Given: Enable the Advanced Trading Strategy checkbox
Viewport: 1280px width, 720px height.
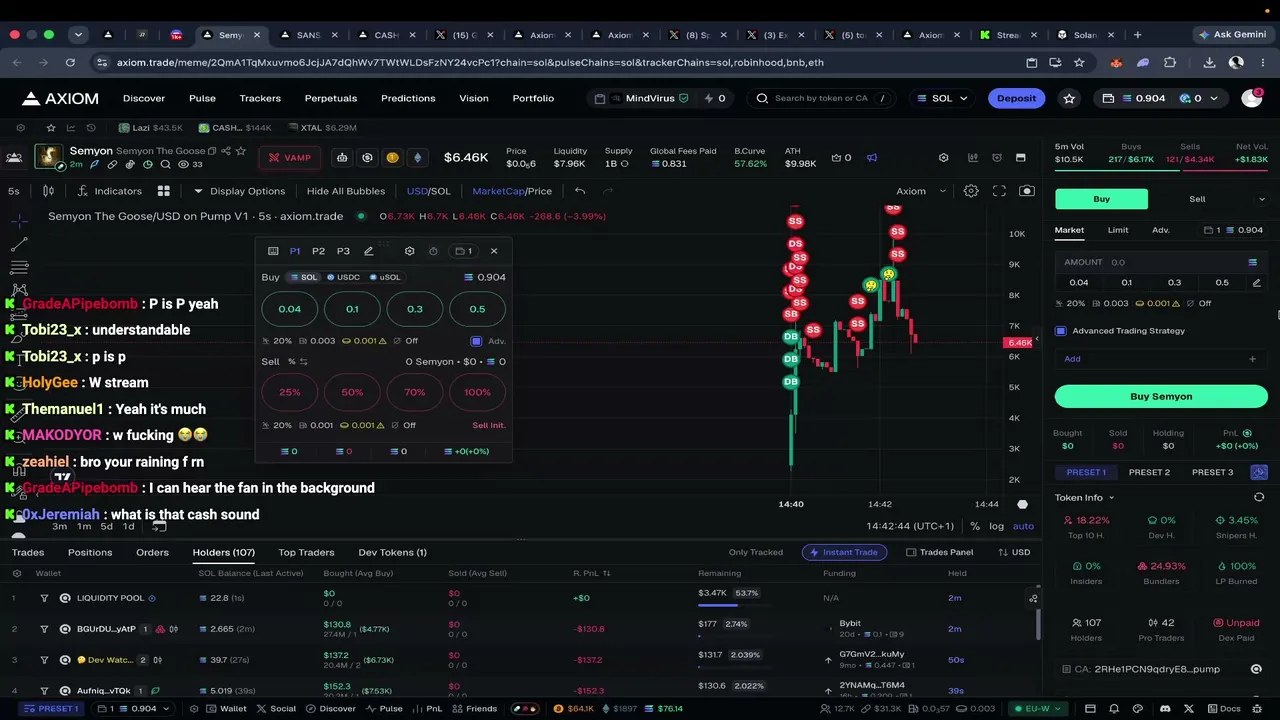Looking at the screenshot, I should (1061, 331).
